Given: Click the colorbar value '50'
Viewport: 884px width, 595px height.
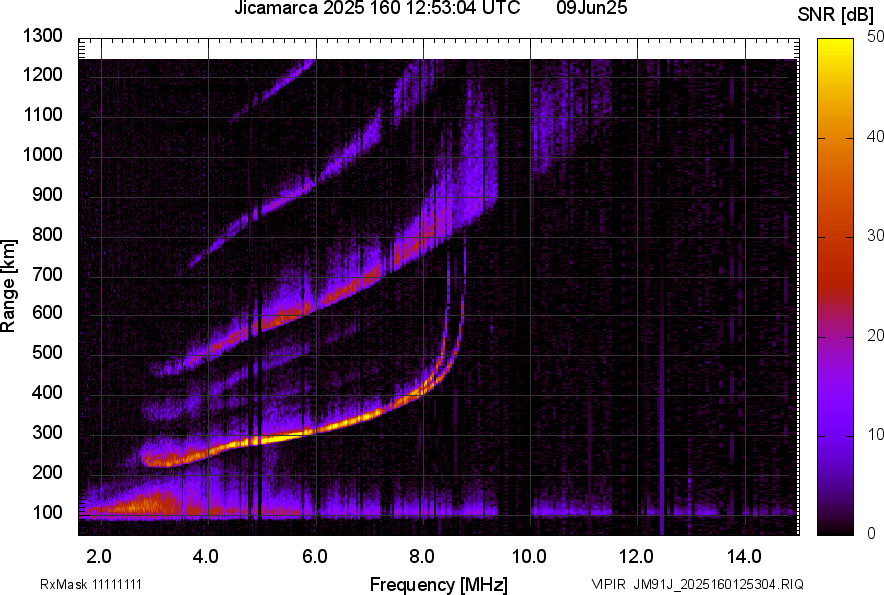Looking at the screenshot, I should pos(876,37).
